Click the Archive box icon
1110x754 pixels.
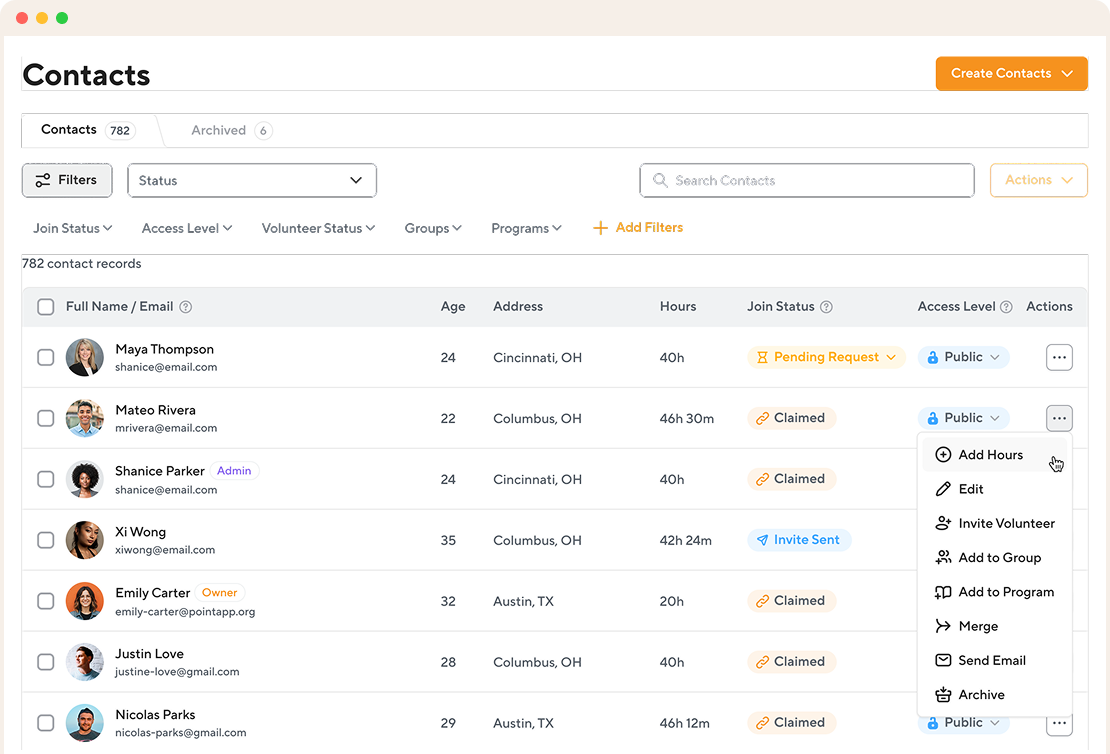coord(943,695)
